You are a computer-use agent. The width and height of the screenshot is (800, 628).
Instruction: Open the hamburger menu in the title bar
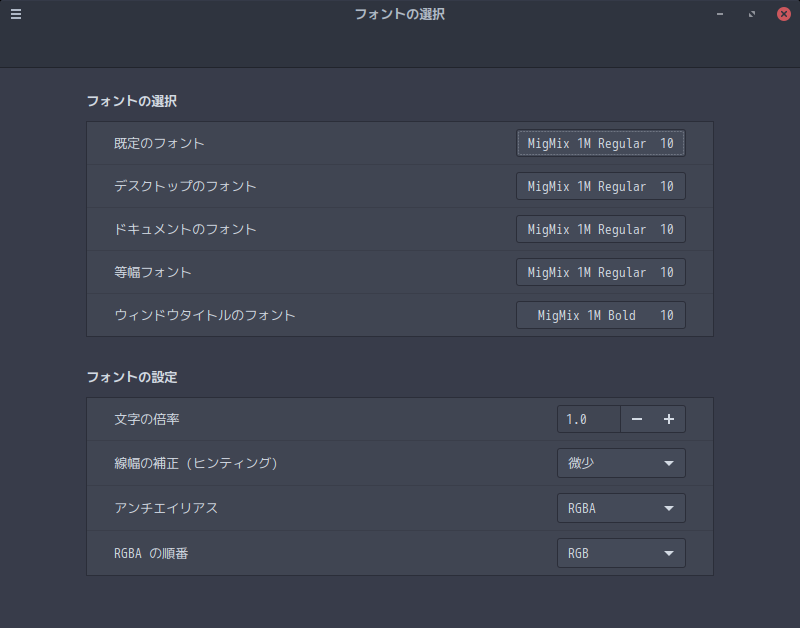16,14
